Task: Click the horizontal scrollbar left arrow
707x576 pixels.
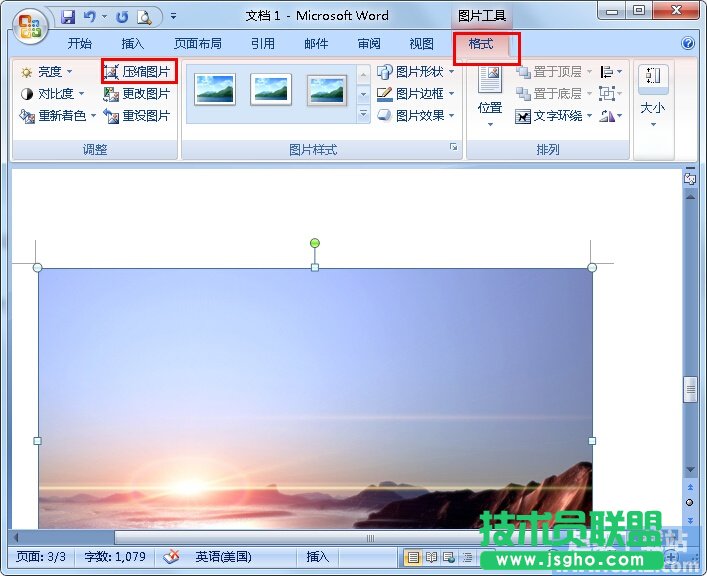Action: 16,537
